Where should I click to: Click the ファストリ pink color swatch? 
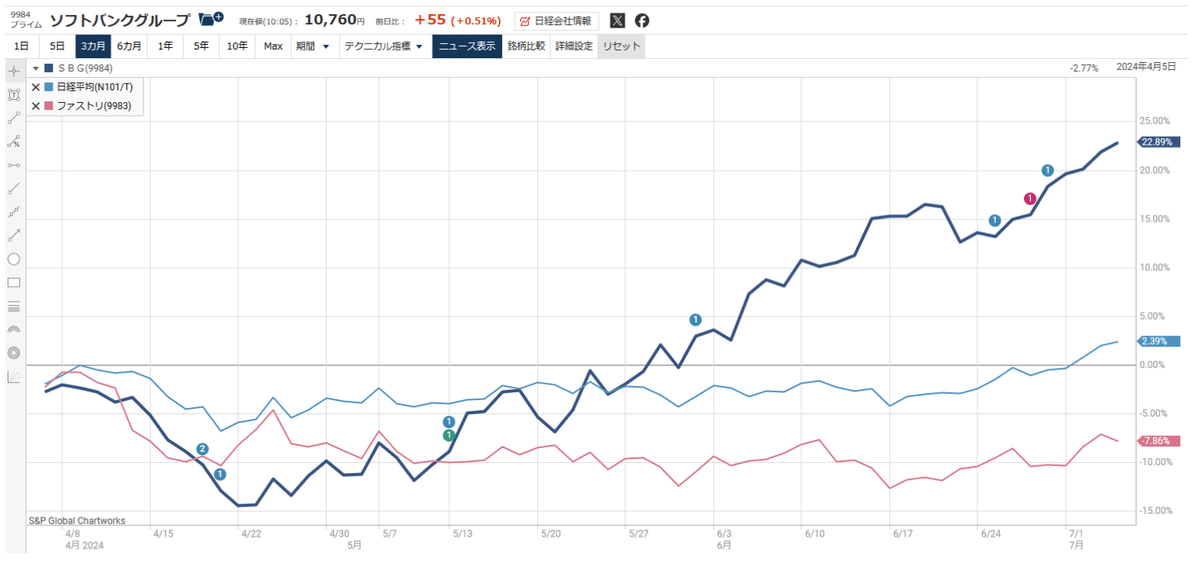tap(49, 105)
